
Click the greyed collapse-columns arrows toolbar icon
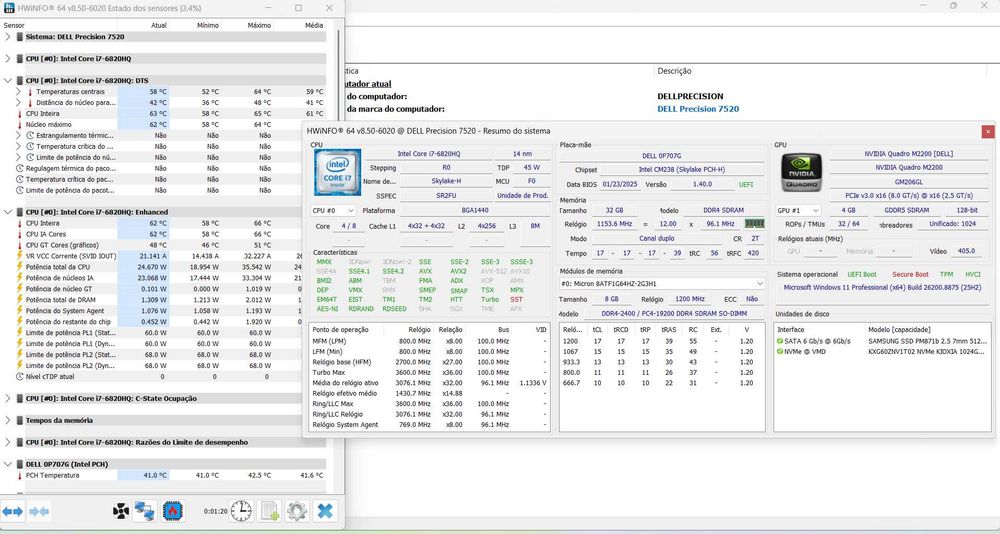pyautogui.click(x=40, y=511)
